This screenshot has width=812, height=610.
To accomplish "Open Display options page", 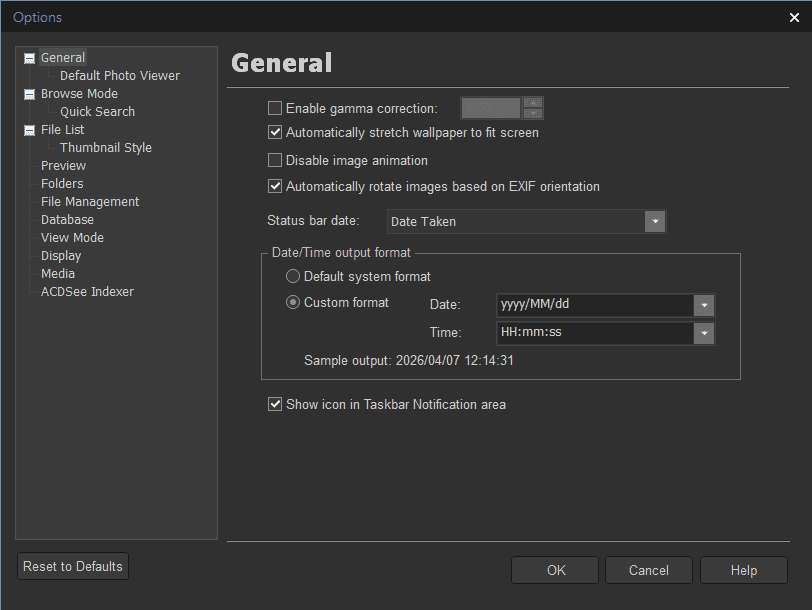I will (61, 256).
